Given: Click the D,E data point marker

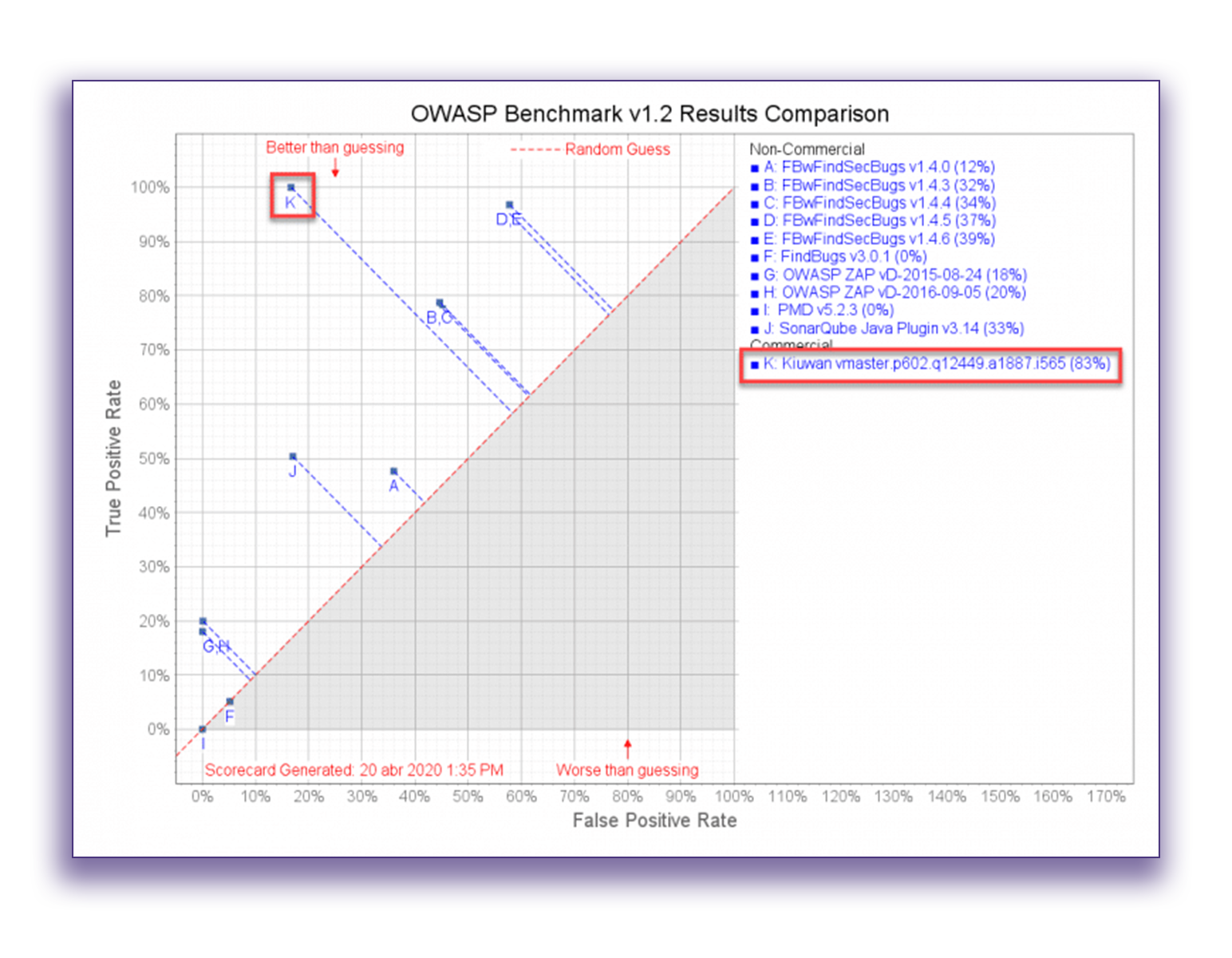Looking at the screenshot, I should (x=509, y=205).
